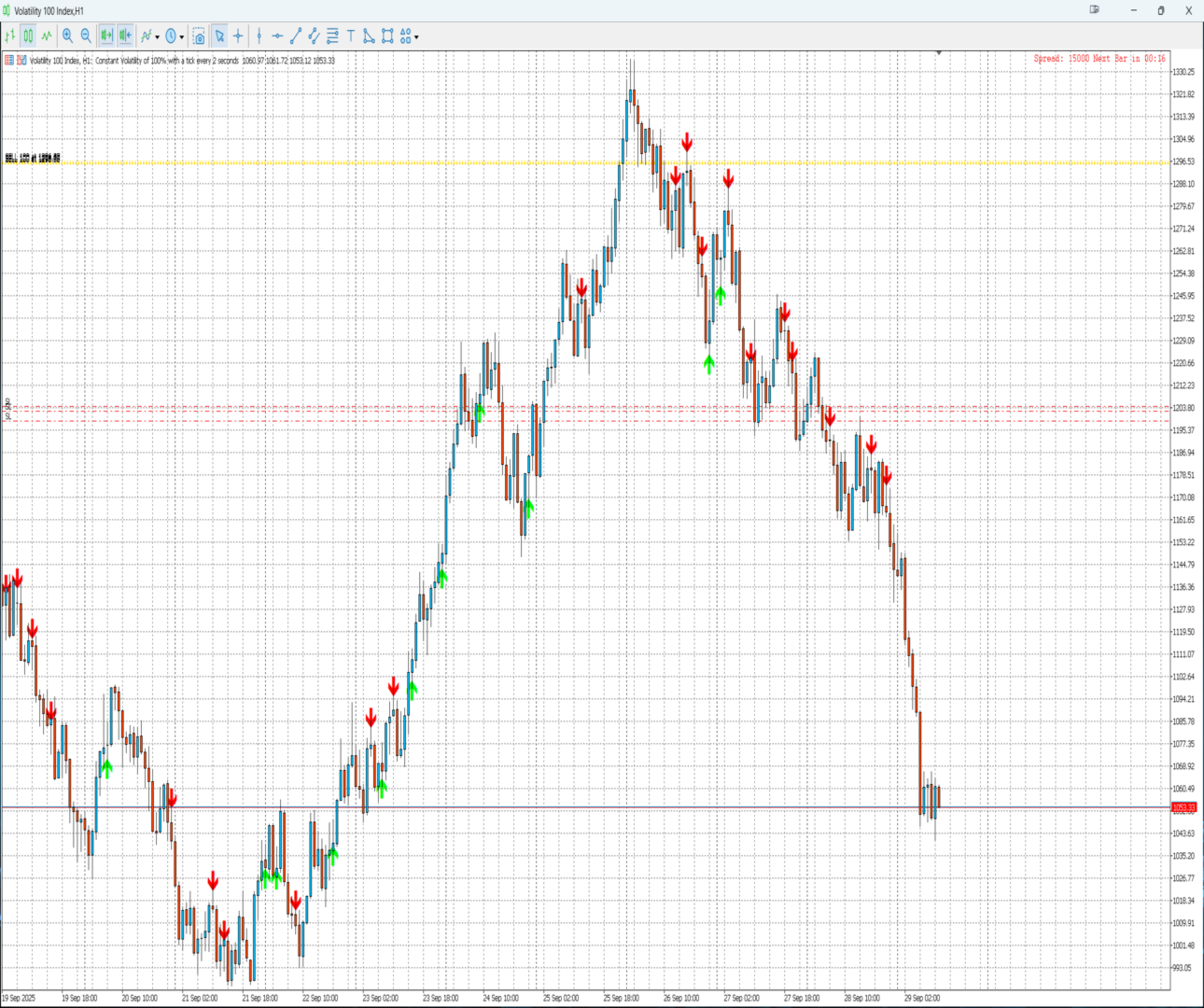This screenshot has height=1008, width=1204.
Task: Open timeframe periods clock icon
Action: click(171, 36)
